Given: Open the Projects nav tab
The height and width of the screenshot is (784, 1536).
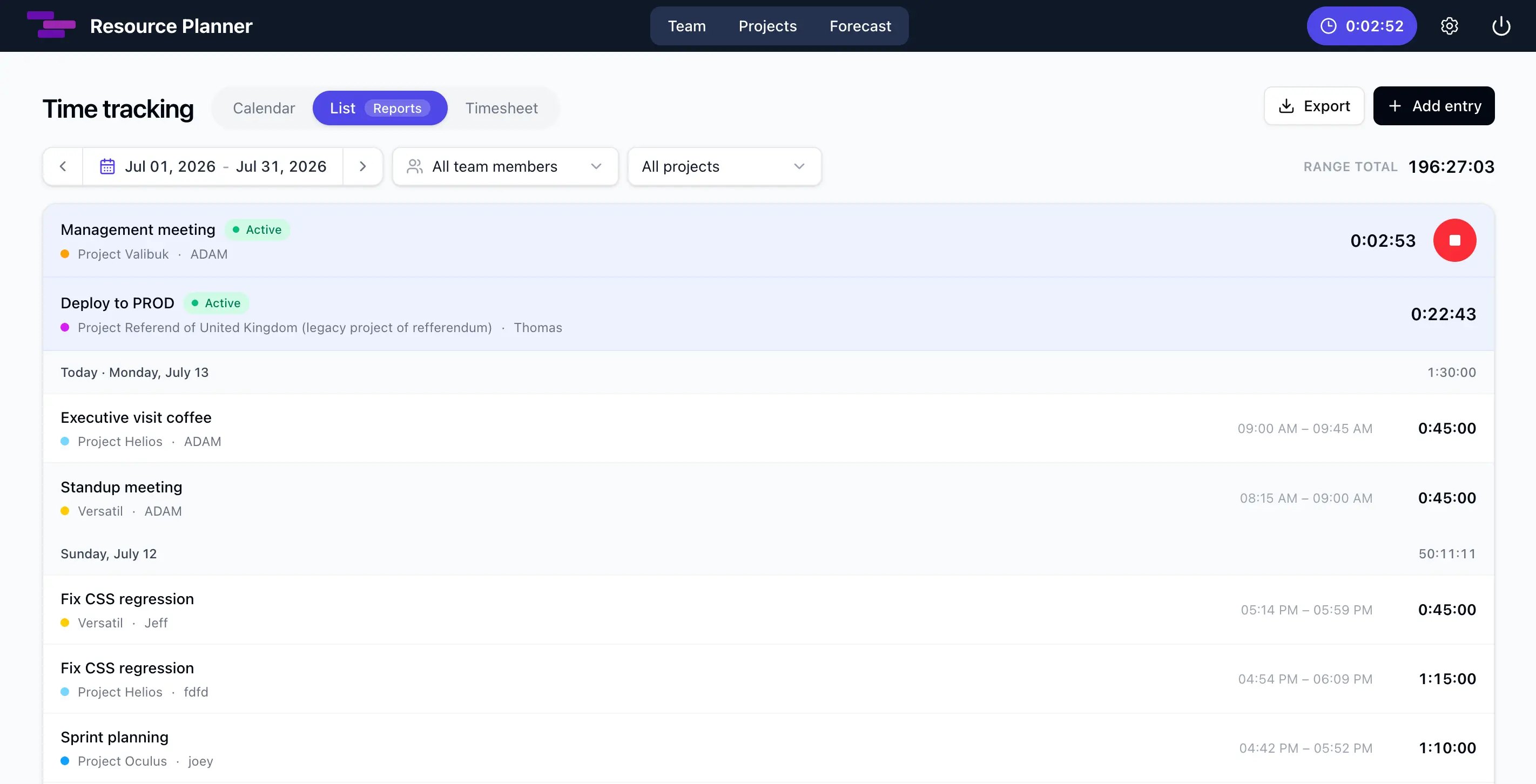Looking at the screenshot, I should tap(767, 25).
